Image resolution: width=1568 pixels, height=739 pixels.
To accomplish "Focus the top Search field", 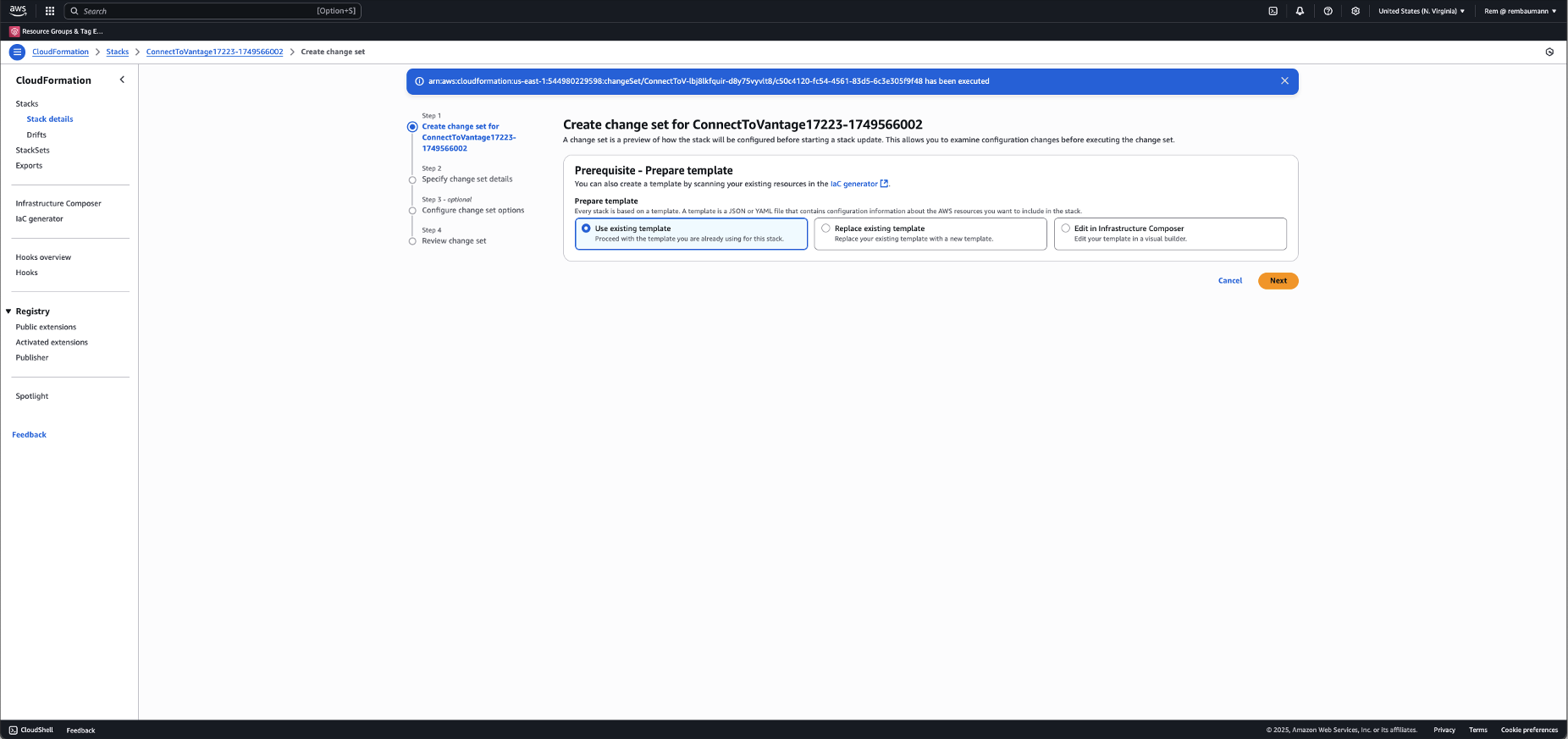I will coord(213,11).
